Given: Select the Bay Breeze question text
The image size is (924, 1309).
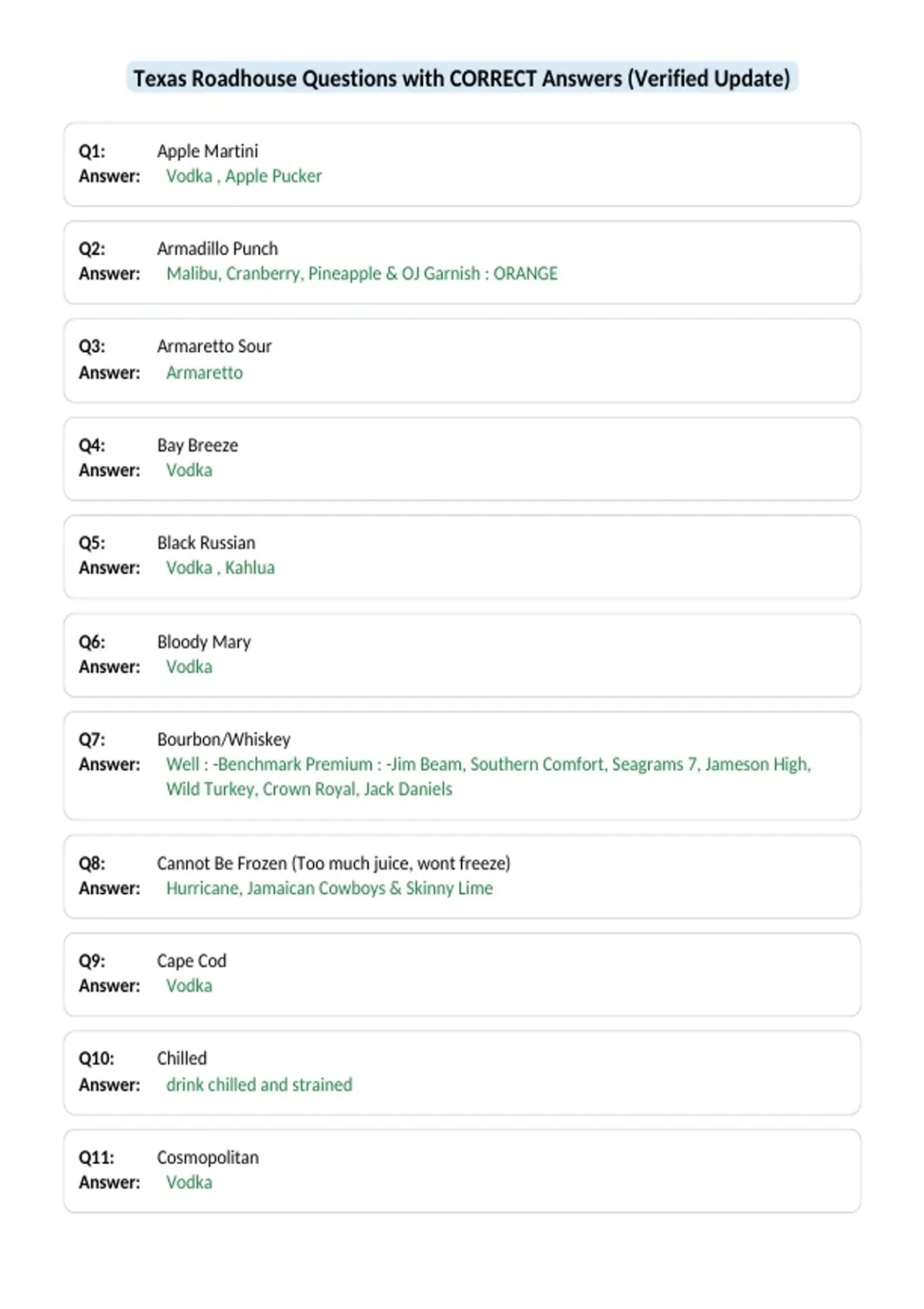Looking at the screenshot, I should coord(197,445).
